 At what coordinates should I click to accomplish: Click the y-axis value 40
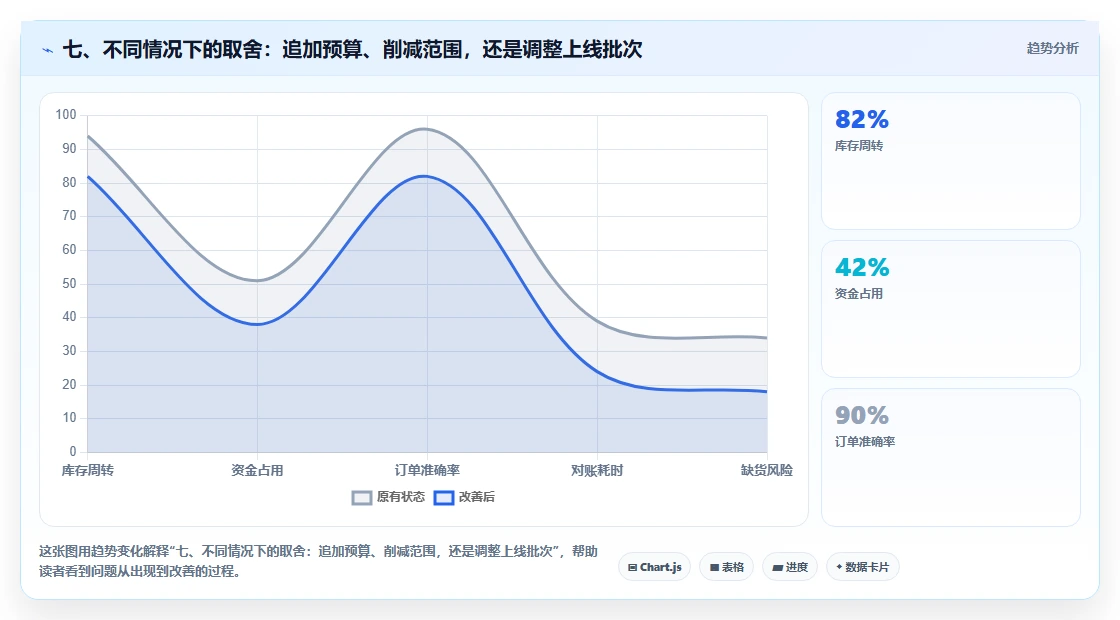point(69,317)
